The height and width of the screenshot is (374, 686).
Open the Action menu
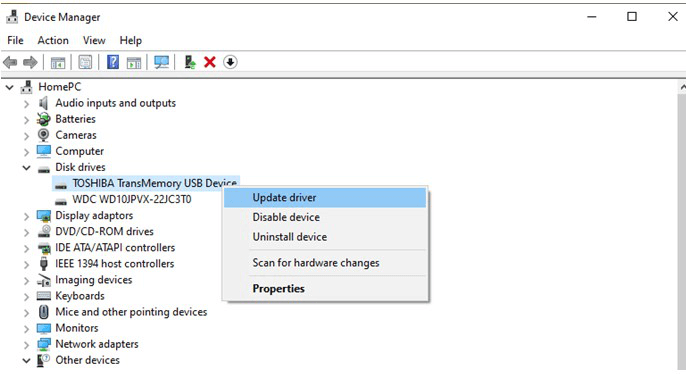(53, 40)
